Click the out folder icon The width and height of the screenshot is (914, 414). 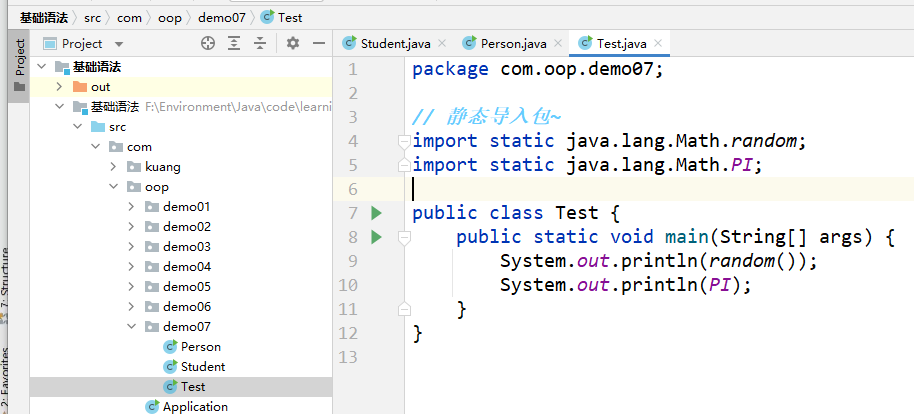[x=80, y=87]
